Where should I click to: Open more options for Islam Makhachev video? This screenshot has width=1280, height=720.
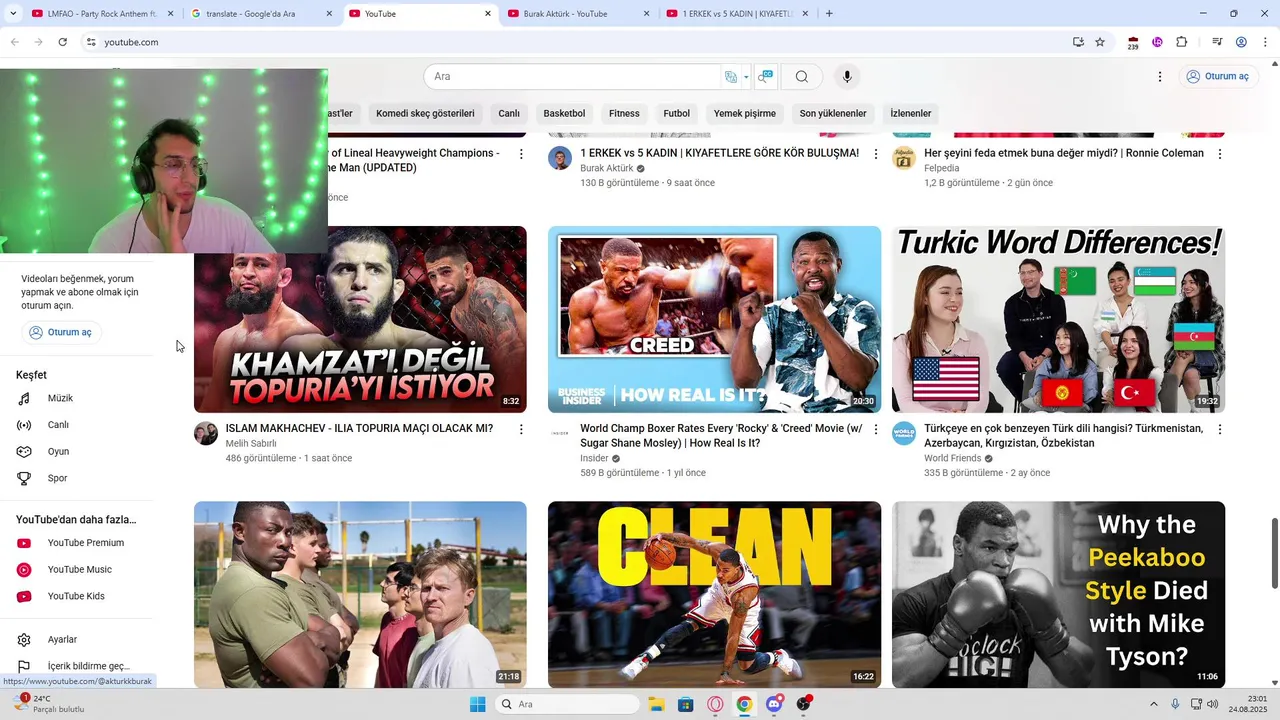click(x=521, y=429)
